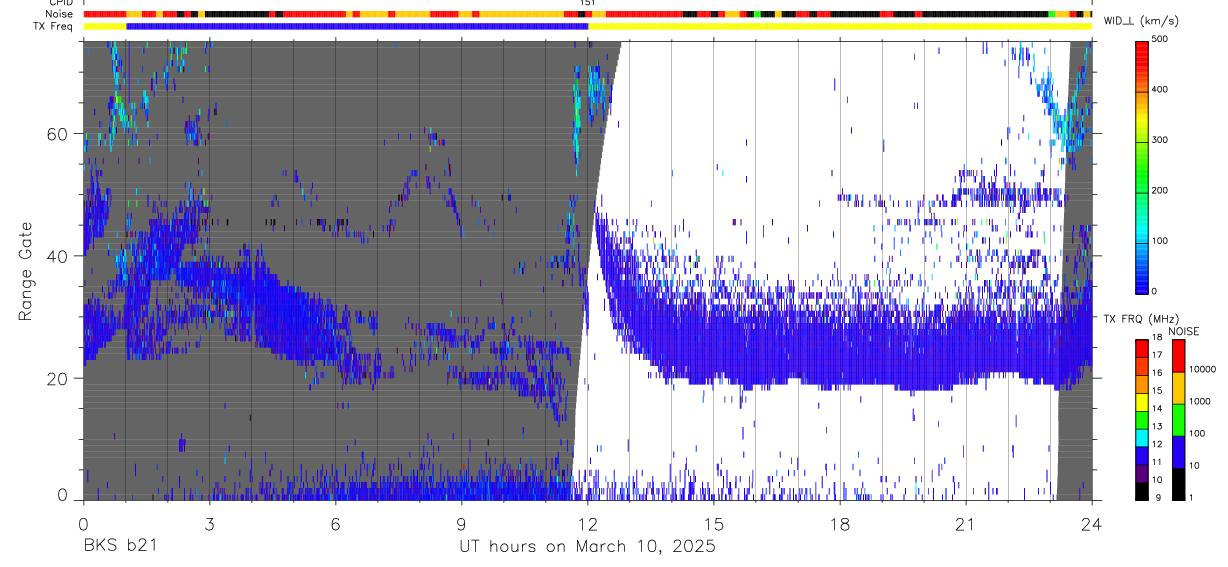This screenshot has height=567, width=1228.
Task: Click the '18' tick on UT hours axis
Action: coord(840,523)
